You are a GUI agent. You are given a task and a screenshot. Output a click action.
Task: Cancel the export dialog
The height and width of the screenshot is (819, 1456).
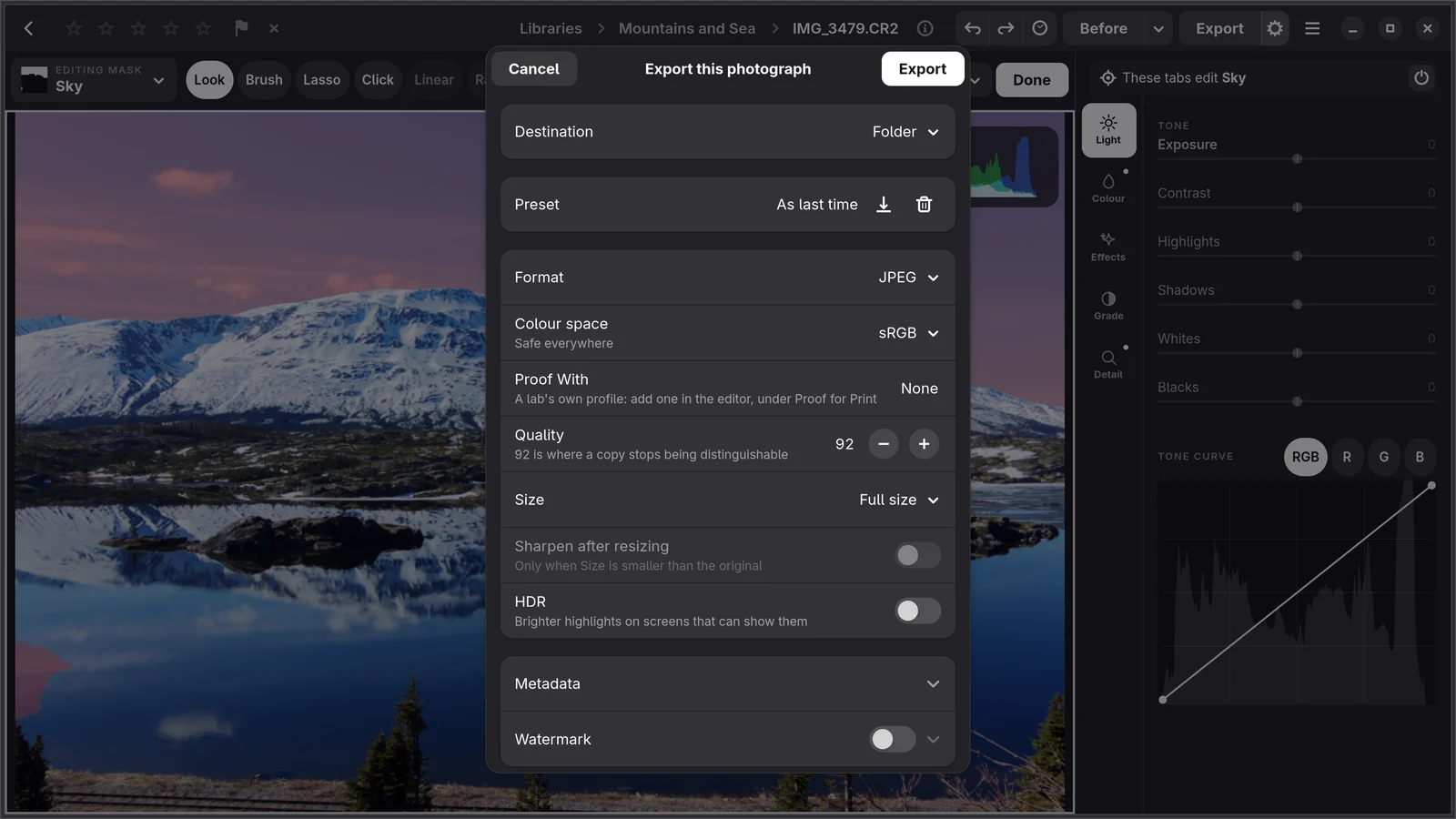[x=533, y=69]
